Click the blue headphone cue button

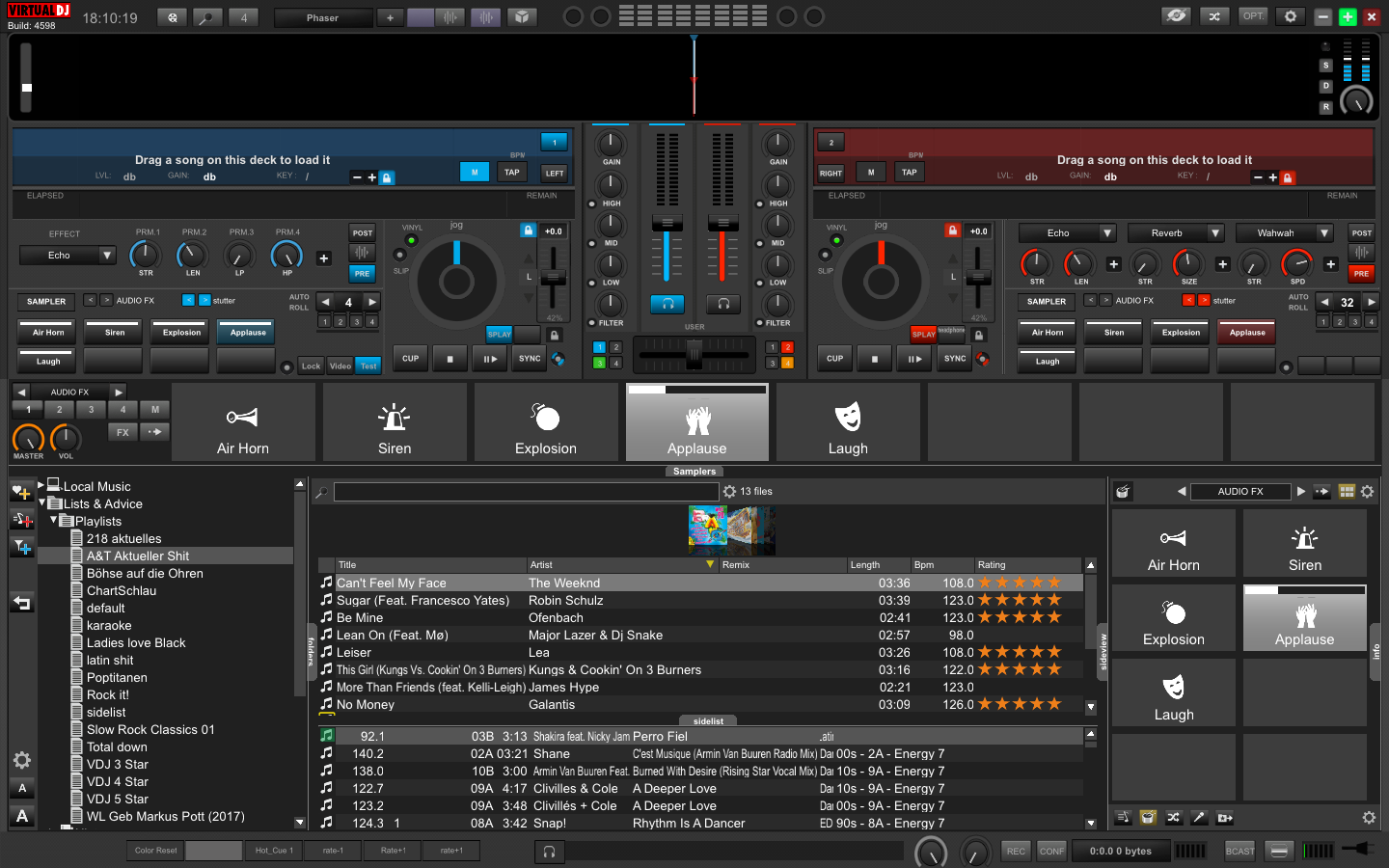tap(667, 304)
